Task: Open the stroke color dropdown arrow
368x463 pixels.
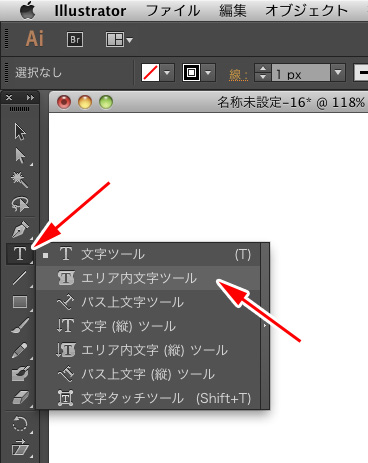Action: pyautogui.click(x=208, y=72)
